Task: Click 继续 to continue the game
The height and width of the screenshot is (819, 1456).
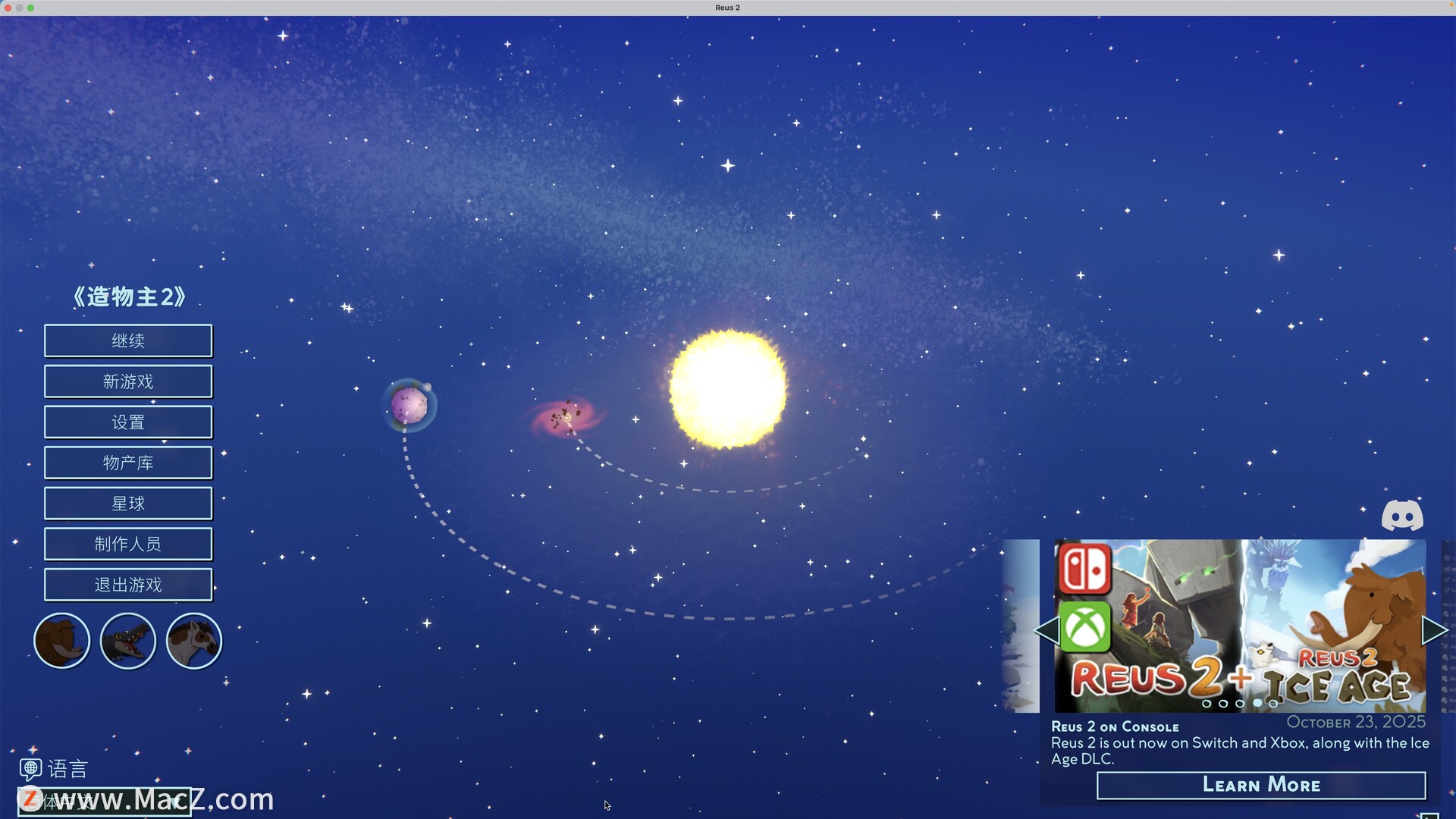Action: tap(128, 340)
